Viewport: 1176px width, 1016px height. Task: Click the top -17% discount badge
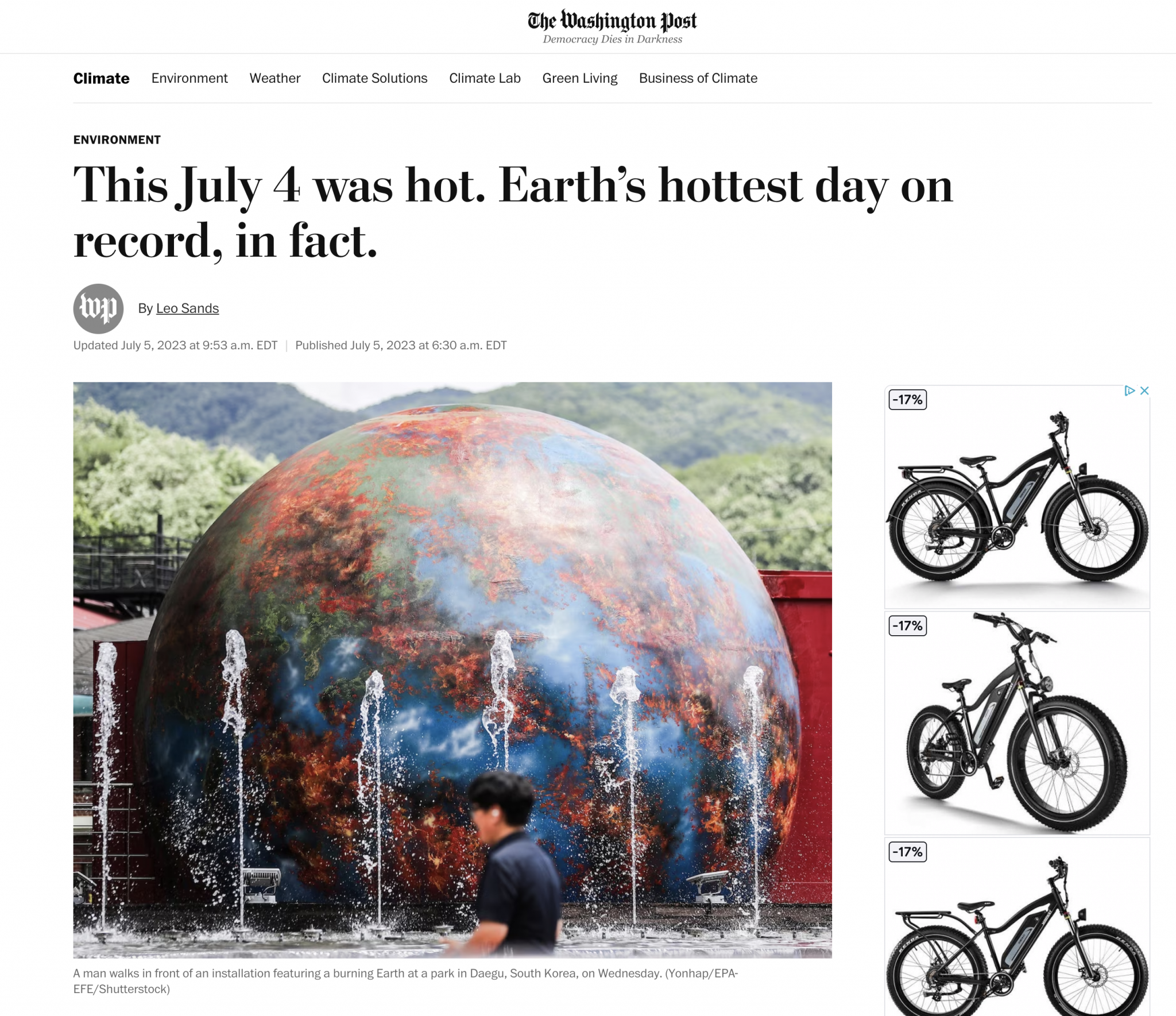click(908, 399)
